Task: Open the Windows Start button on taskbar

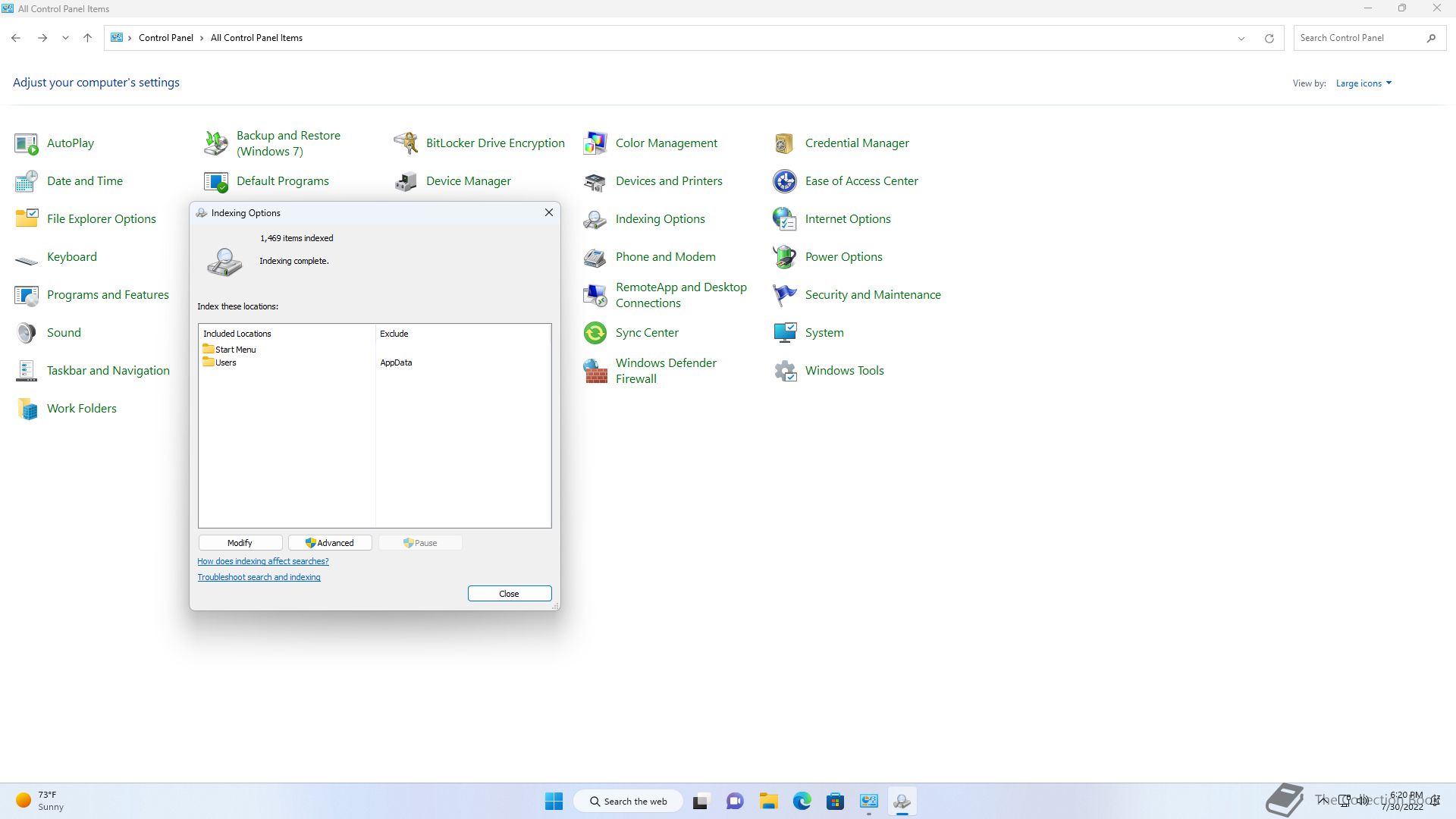Action: [x=554, y=801]
